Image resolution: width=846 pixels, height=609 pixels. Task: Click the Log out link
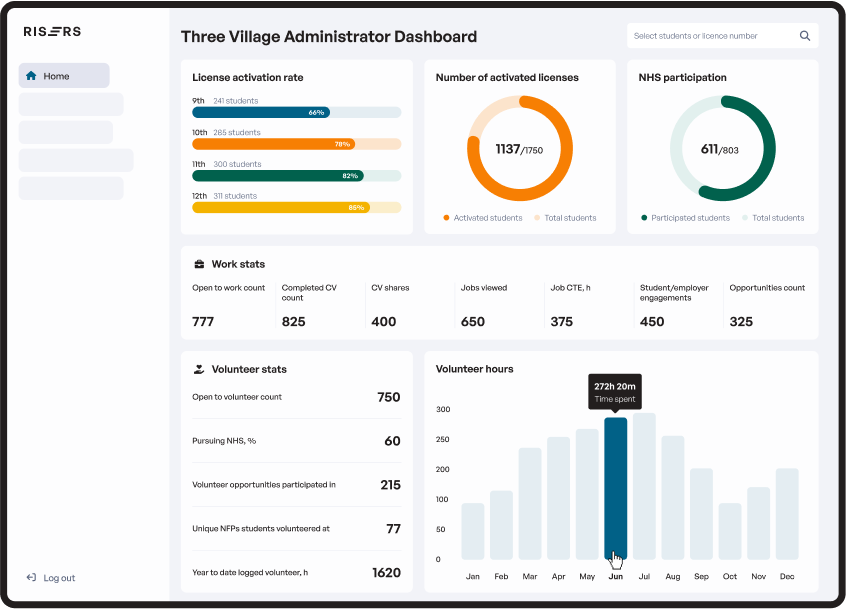pos(57,577)
